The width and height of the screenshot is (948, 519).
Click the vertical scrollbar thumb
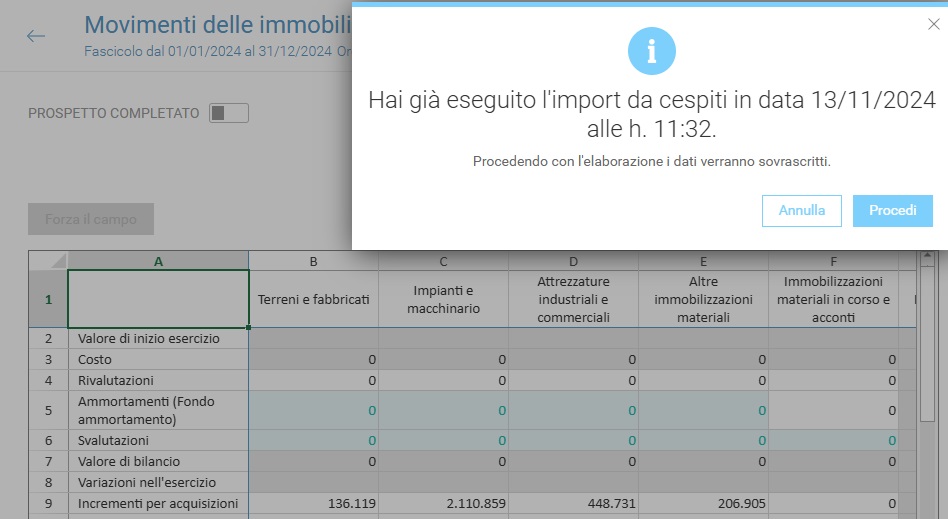click(x=927, y=344)
